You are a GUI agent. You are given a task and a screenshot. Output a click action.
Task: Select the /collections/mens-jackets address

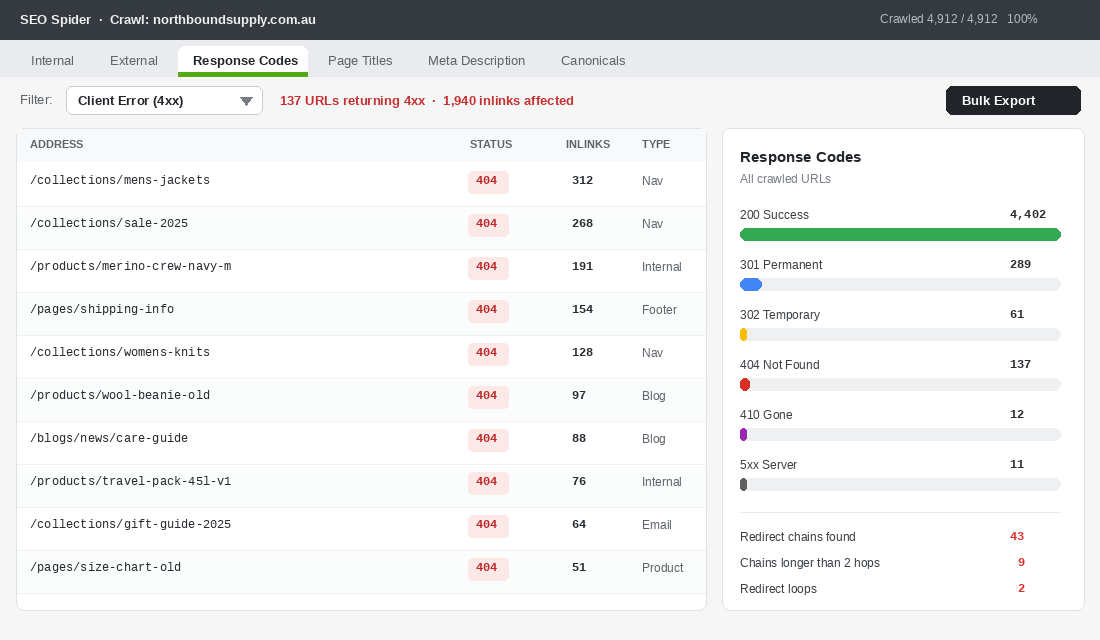120,180
